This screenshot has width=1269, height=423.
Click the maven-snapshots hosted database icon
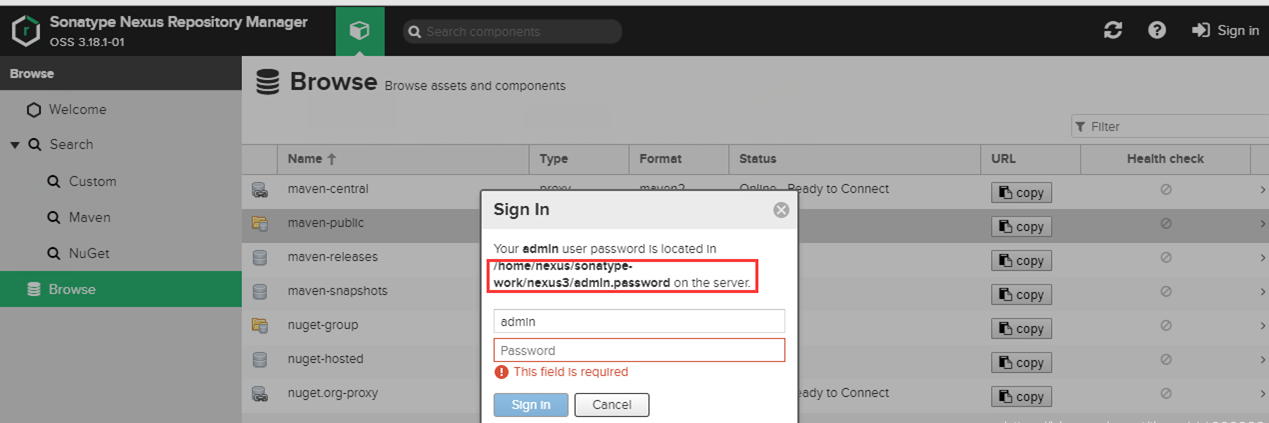260,292
